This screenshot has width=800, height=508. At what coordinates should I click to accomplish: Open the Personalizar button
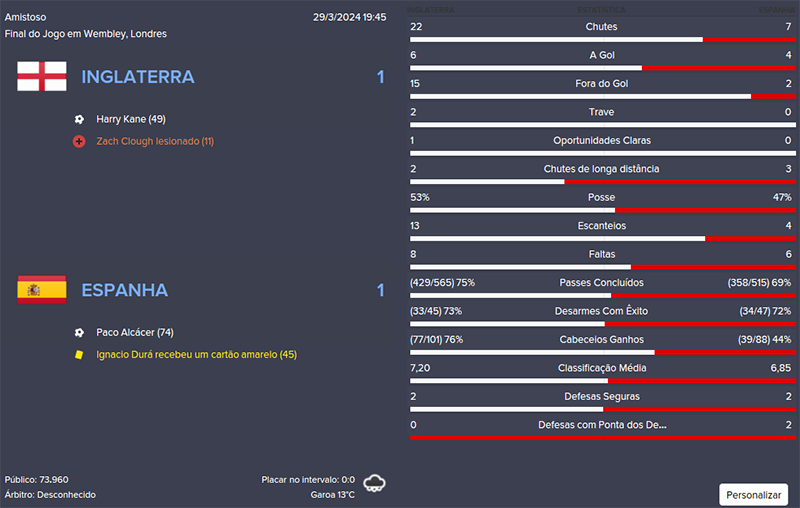[753, 494]
